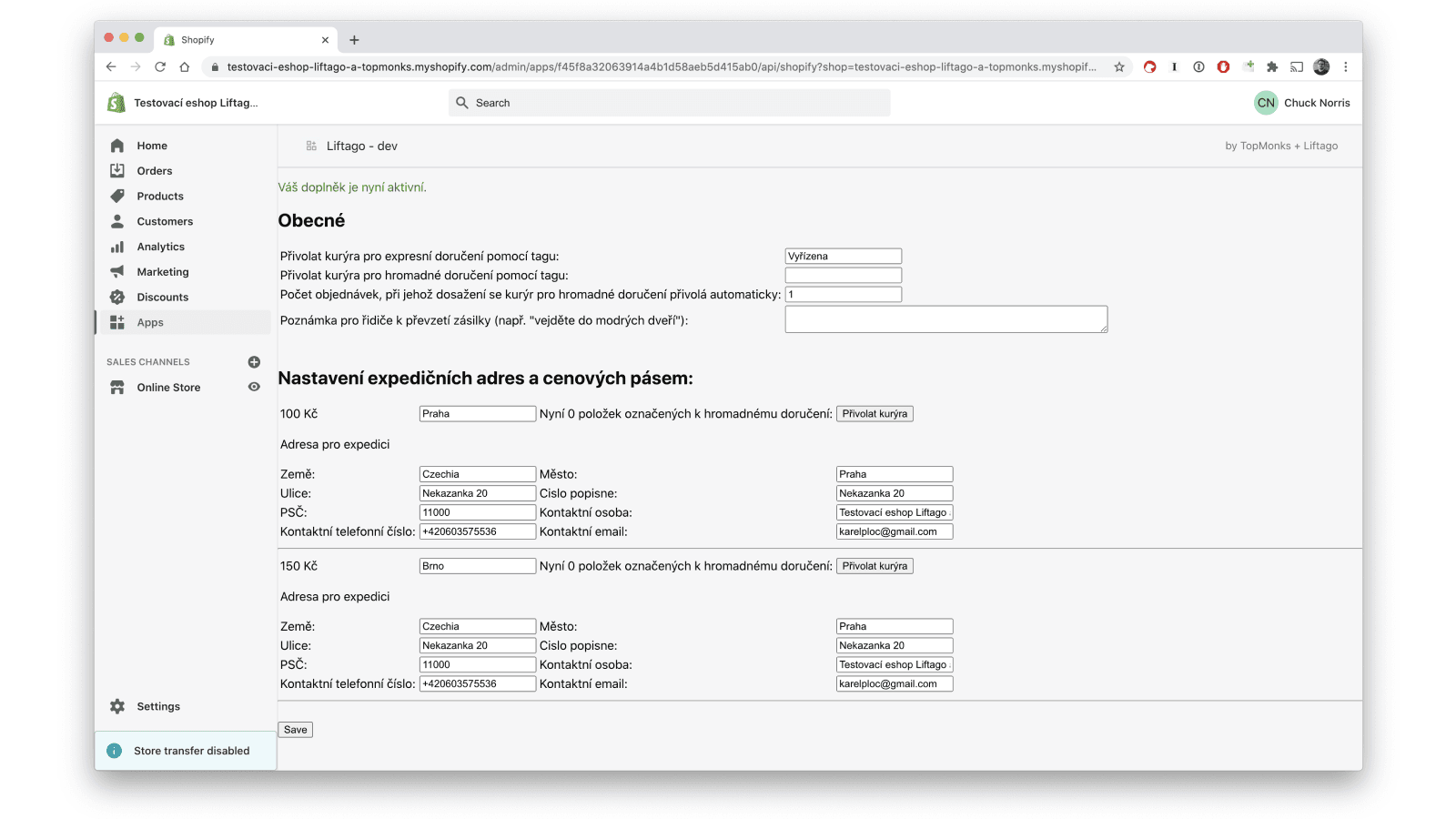
Task: Open Orders in the sidebar
Action: [x=154, y=171]
